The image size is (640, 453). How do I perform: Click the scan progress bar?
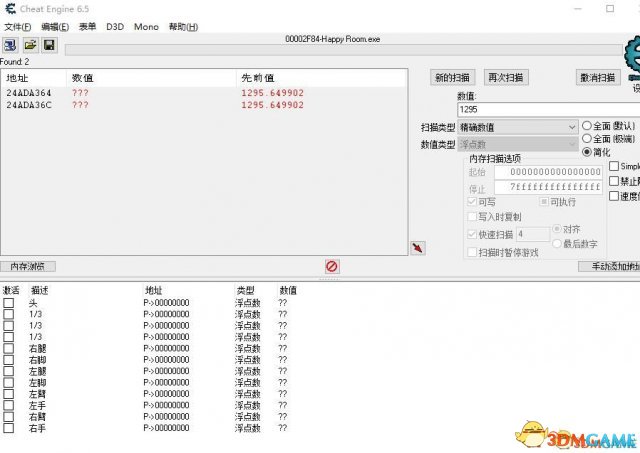point(344,50)
